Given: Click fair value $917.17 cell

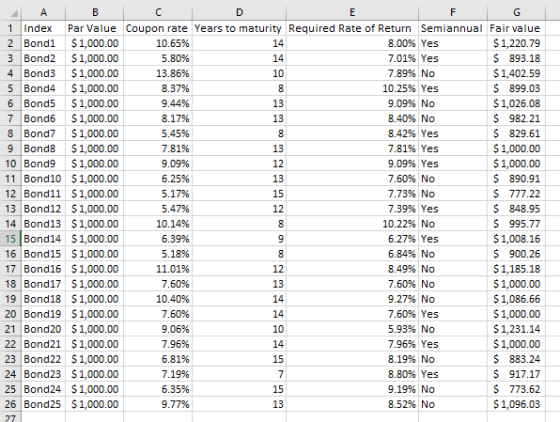Looking at the screenshot, I should 516,374.
